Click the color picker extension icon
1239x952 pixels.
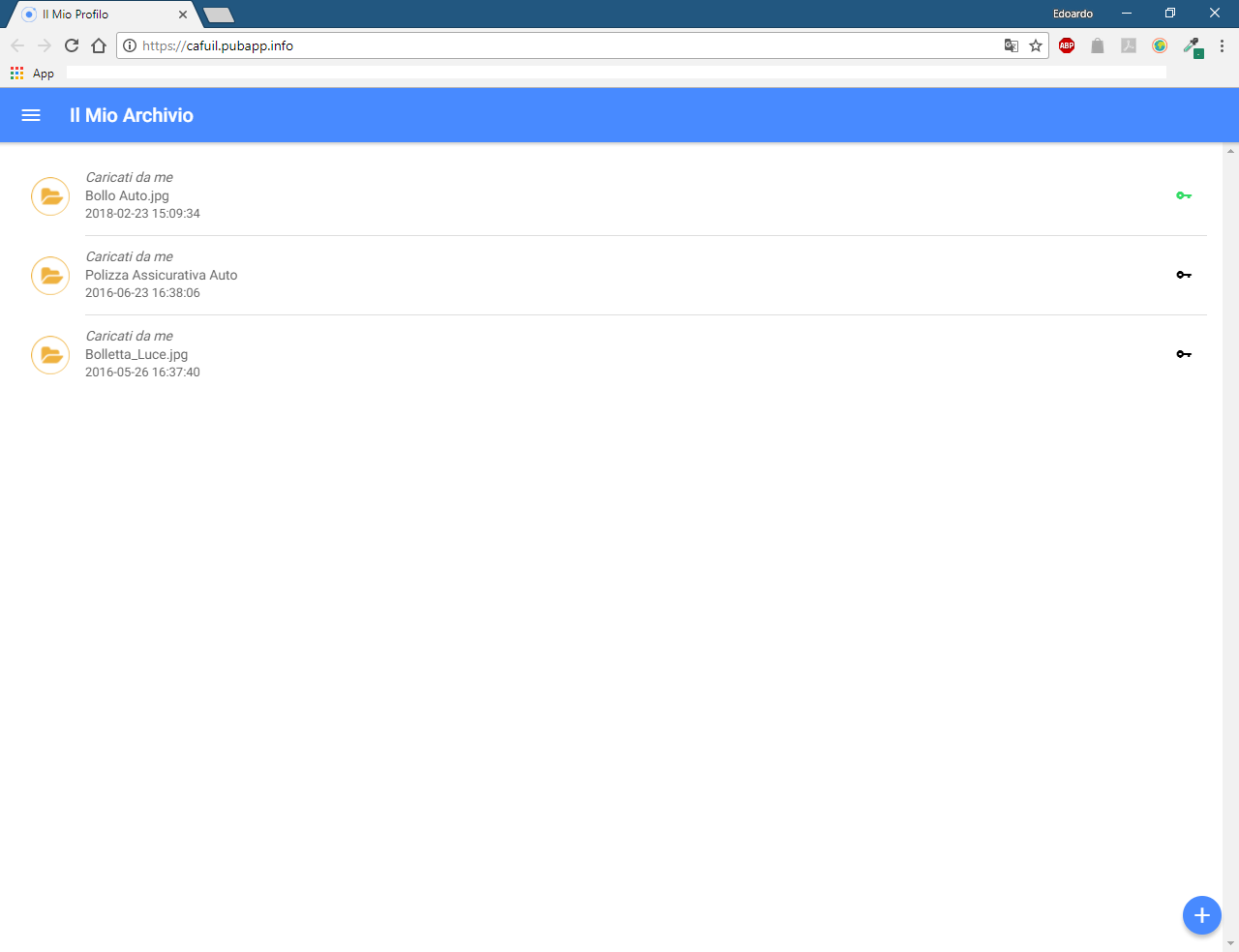pos(1193,46)
